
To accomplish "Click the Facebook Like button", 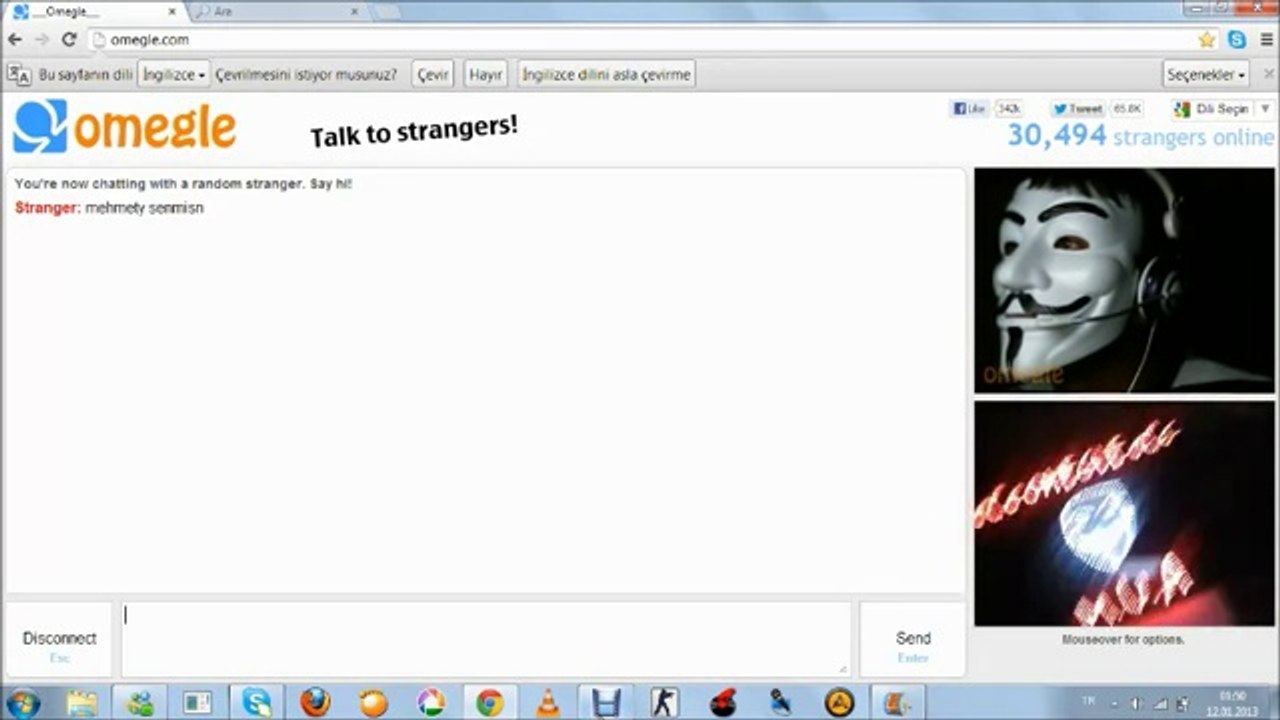I will 970,108.
